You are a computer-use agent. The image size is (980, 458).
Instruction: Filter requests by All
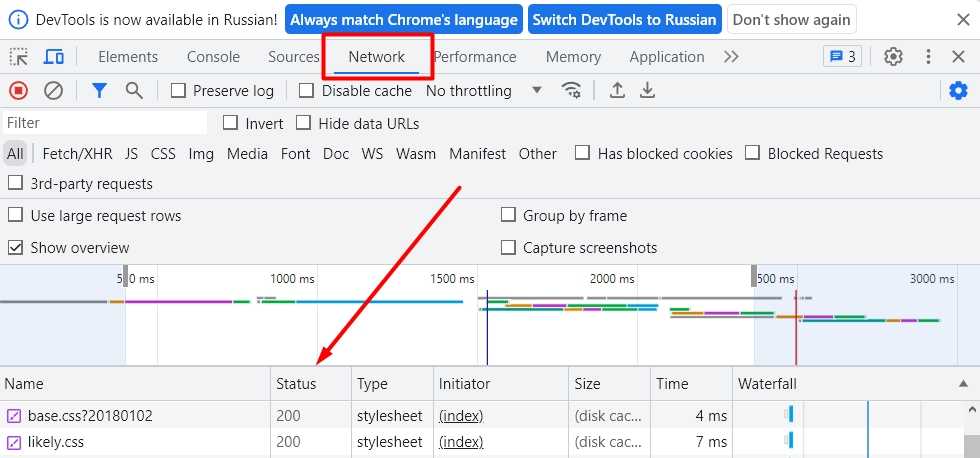coord(15,154)
